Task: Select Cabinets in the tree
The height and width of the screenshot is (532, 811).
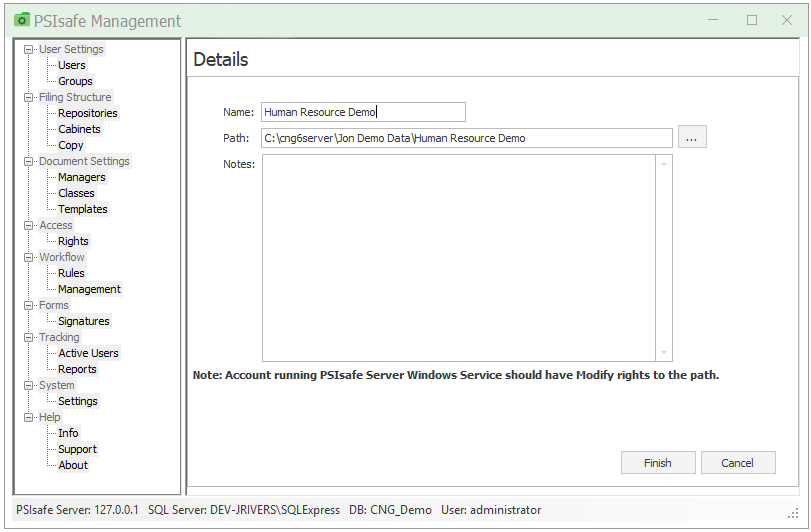Action: [x=79, y=129]
